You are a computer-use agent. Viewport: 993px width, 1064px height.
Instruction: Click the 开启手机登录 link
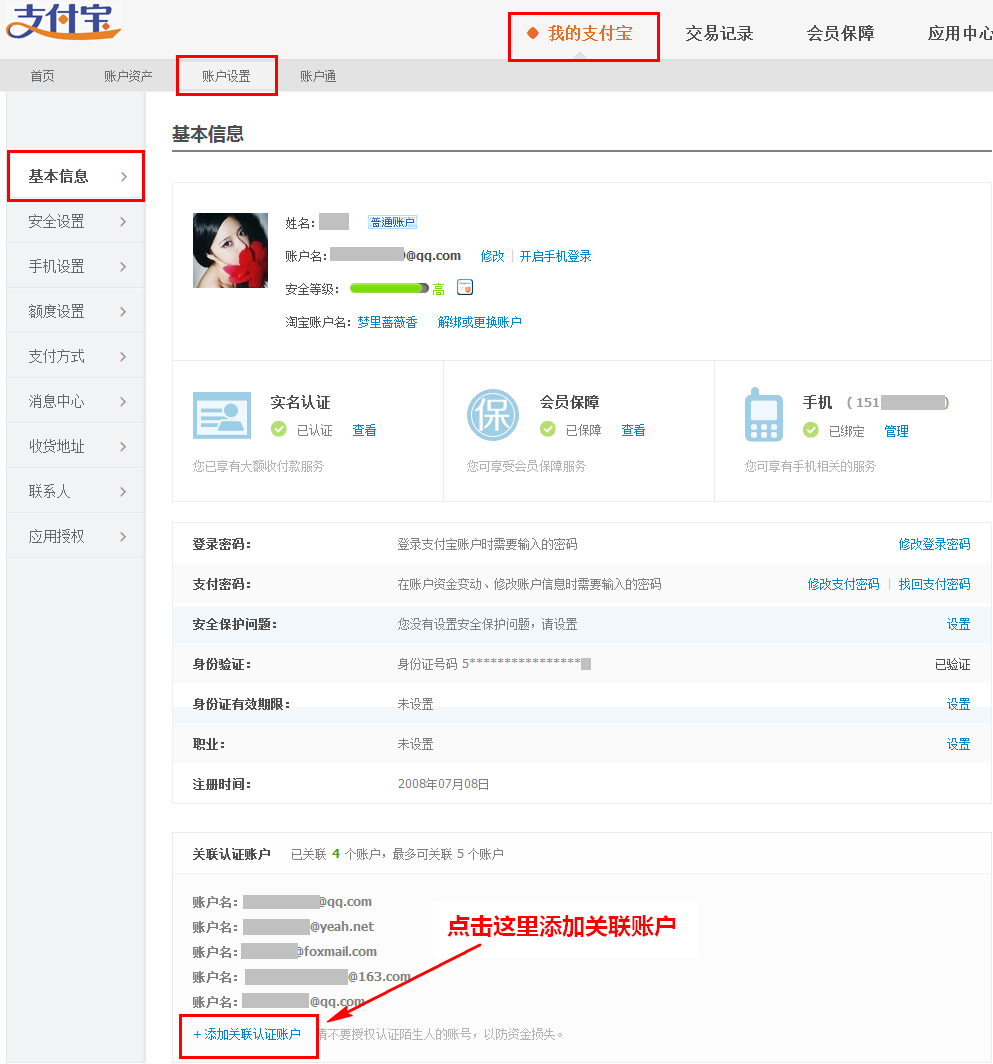click(x=555, y=256)
